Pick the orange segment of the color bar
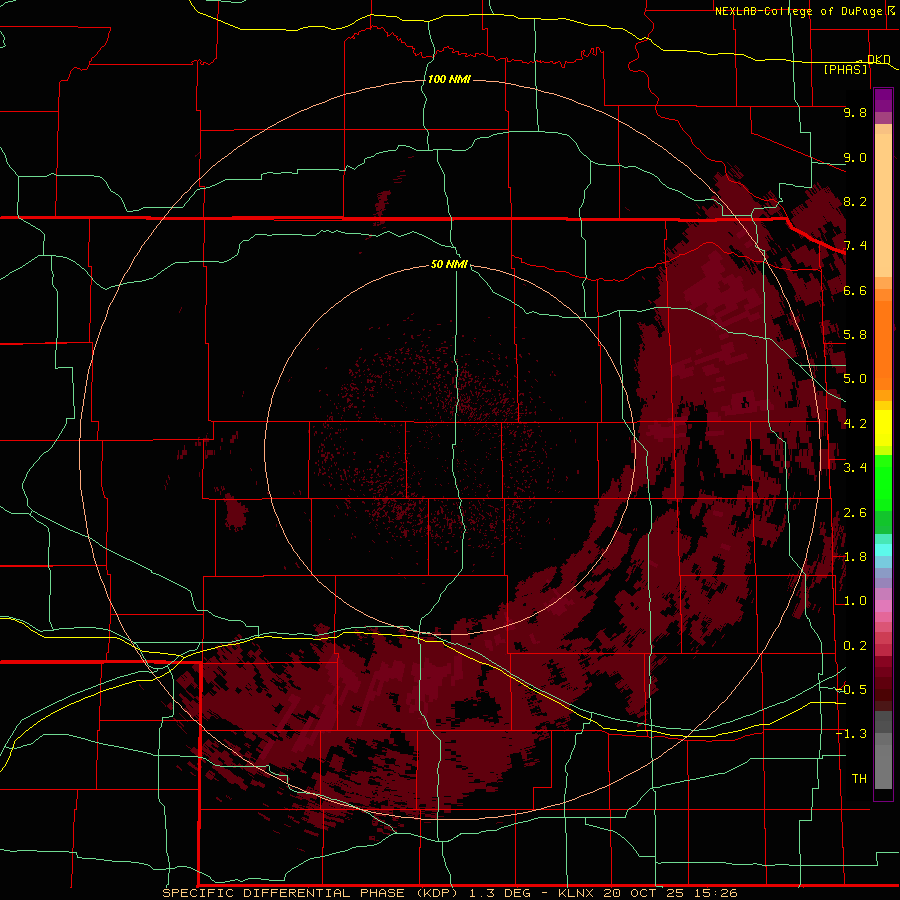The height and width of the screenshot is (900, 900). (883, 344)
